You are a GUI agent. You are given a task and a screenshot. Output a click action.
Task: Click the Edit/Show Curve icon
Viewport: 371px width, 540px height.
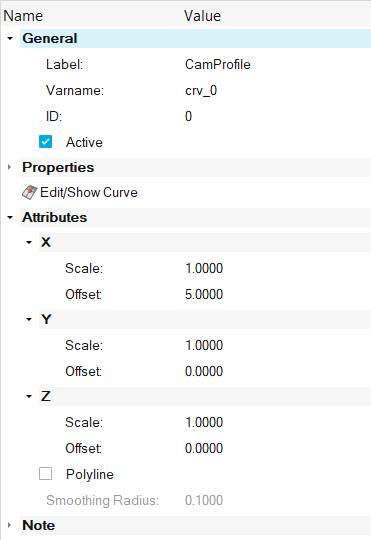point(29,193)
